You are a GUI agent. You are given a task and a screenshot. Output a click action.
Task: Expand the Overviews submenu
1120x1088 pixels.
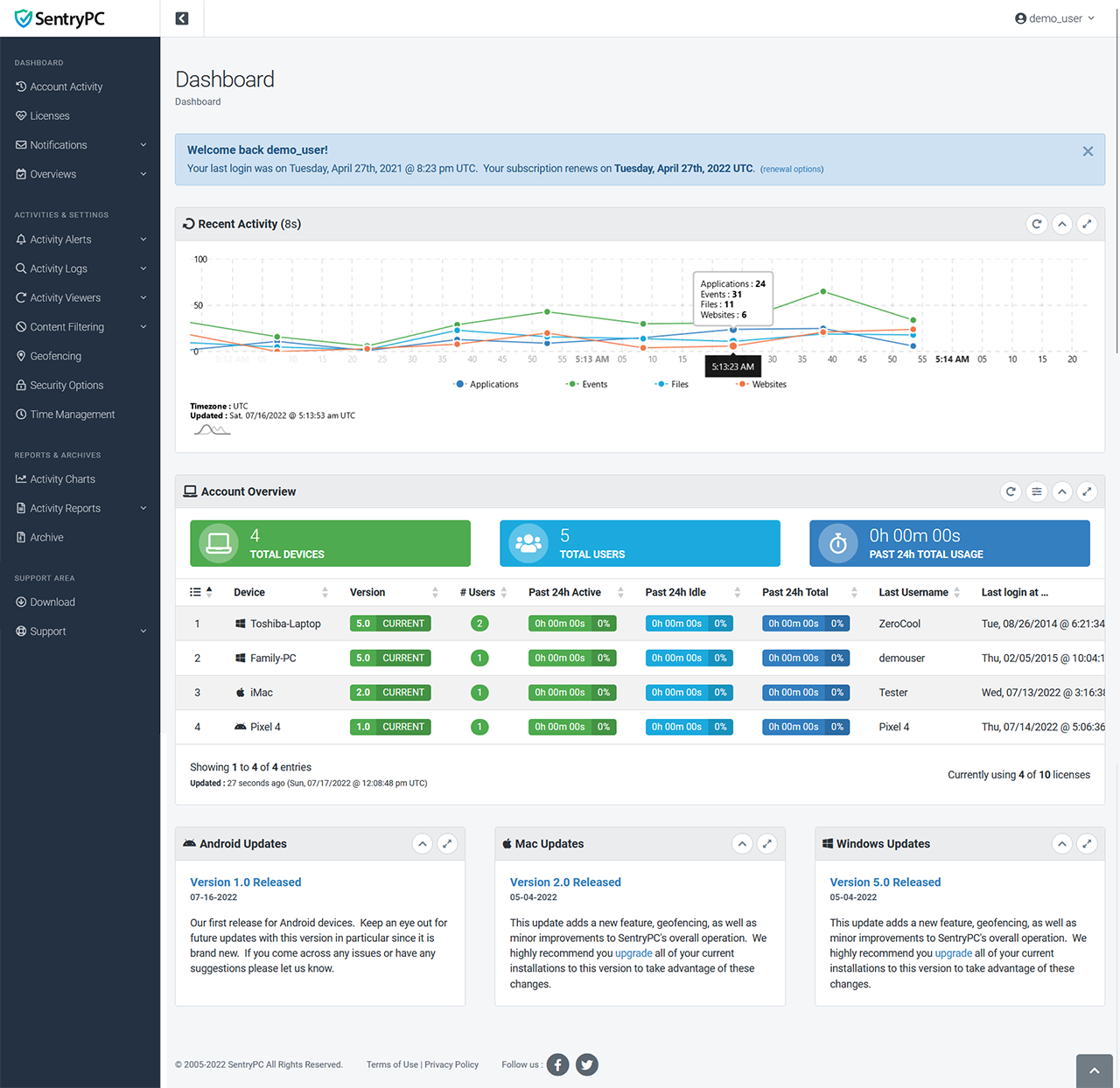(80, 174)
